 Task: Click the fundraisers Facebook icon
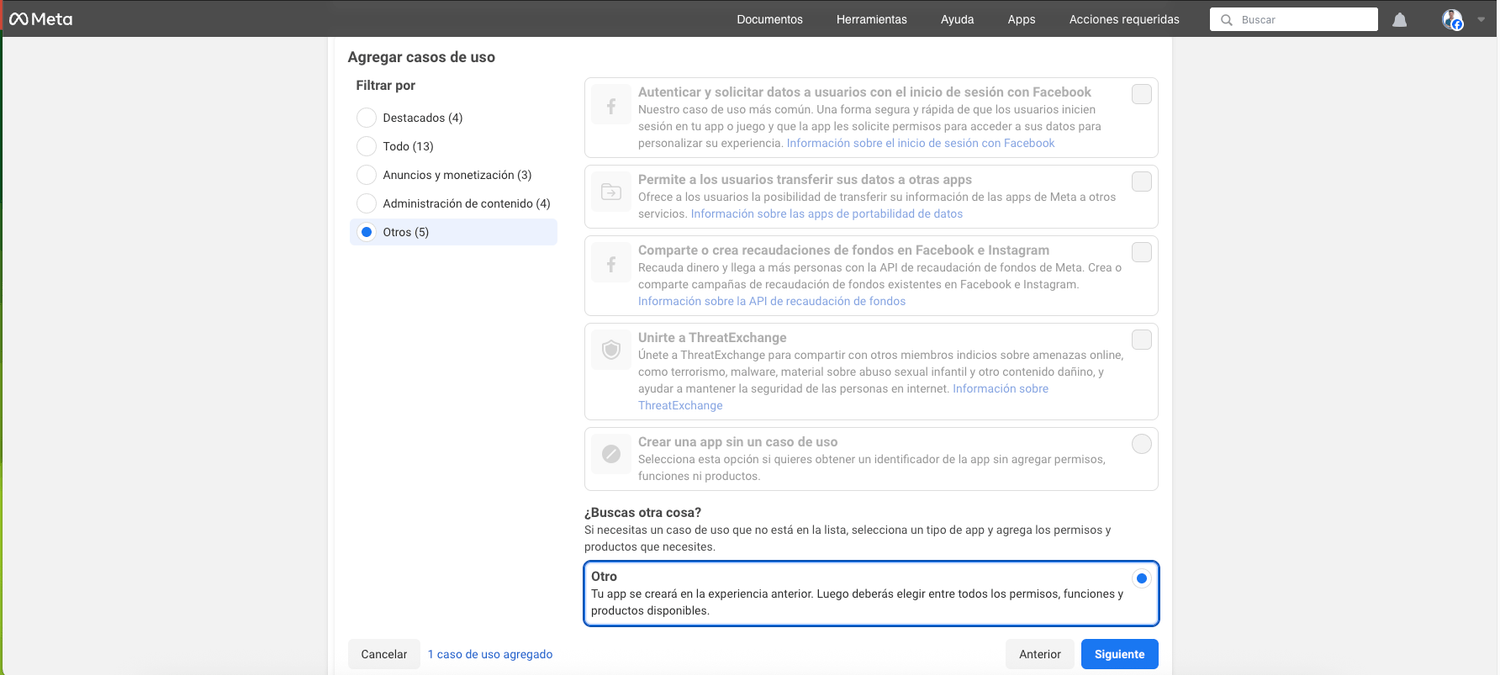click(x=610, y=265)
